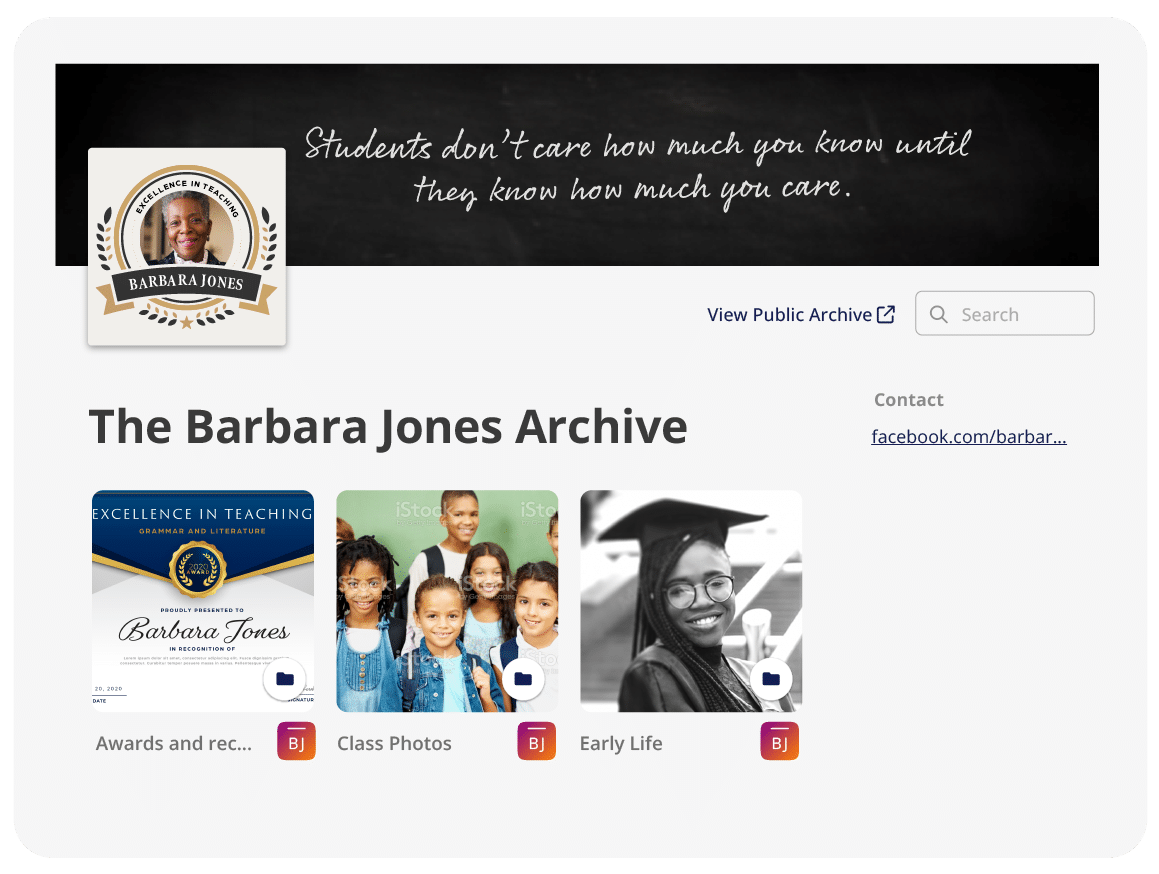Select the Class Photos album title
1159x874 pixels.
tap(394, 743)
